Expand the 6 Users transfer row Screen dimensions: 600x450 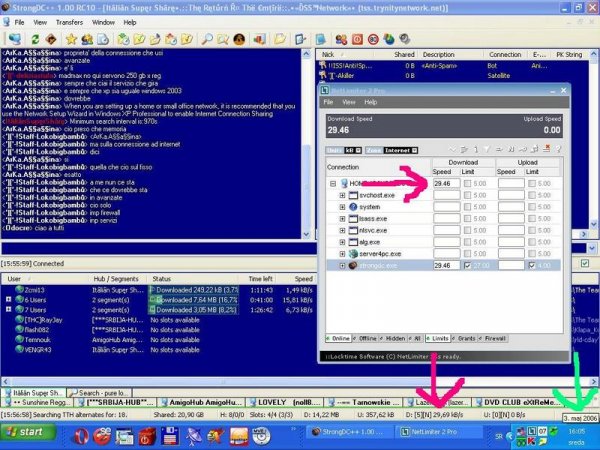(8, 300)
